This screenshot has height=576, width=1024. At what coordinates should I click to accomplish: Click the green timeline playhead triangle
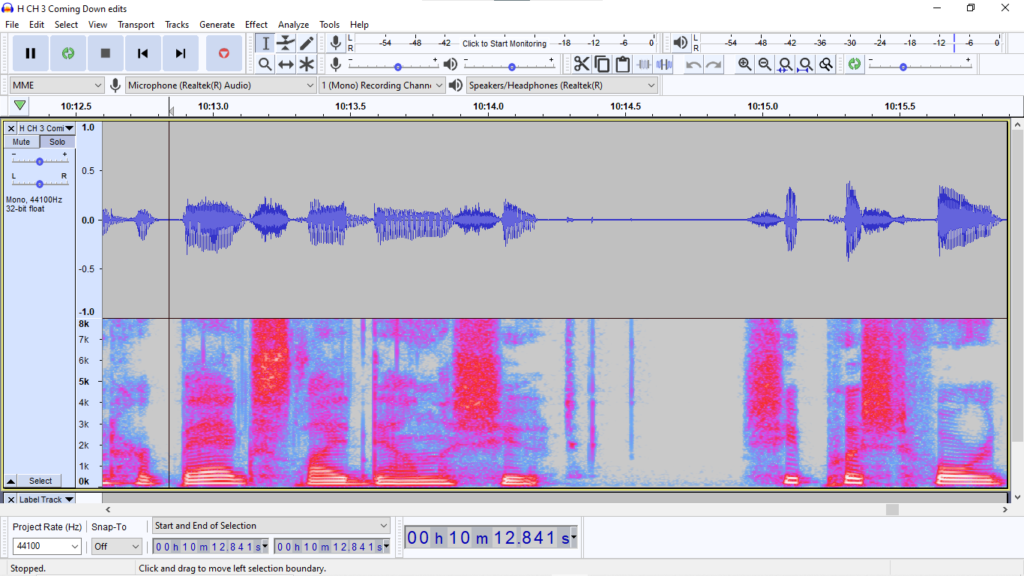[20, 105]
